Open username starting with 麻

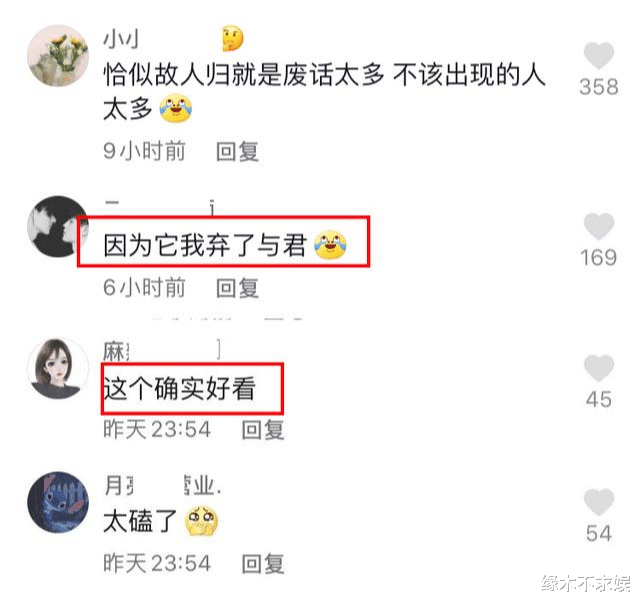tap(116, 352)
